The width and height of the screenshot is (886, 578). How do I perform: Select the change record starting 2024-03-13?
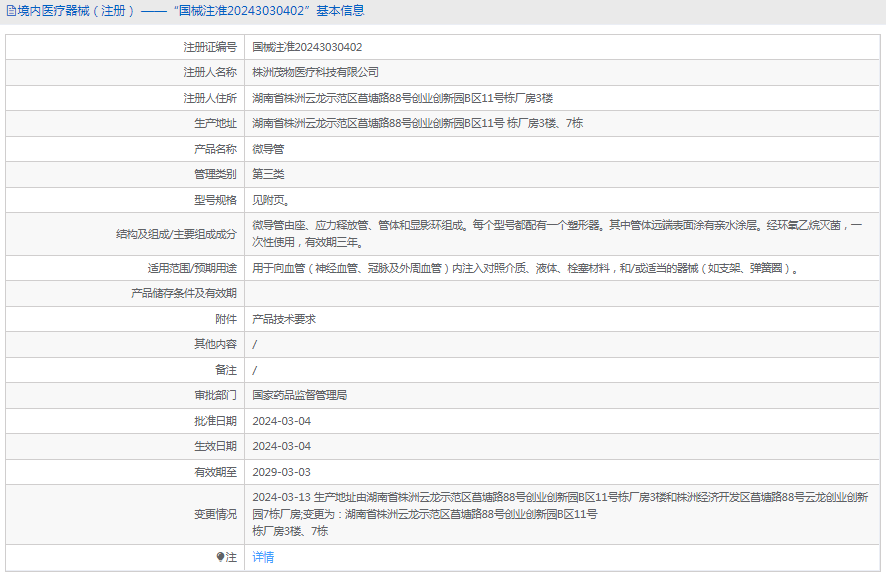560,514
